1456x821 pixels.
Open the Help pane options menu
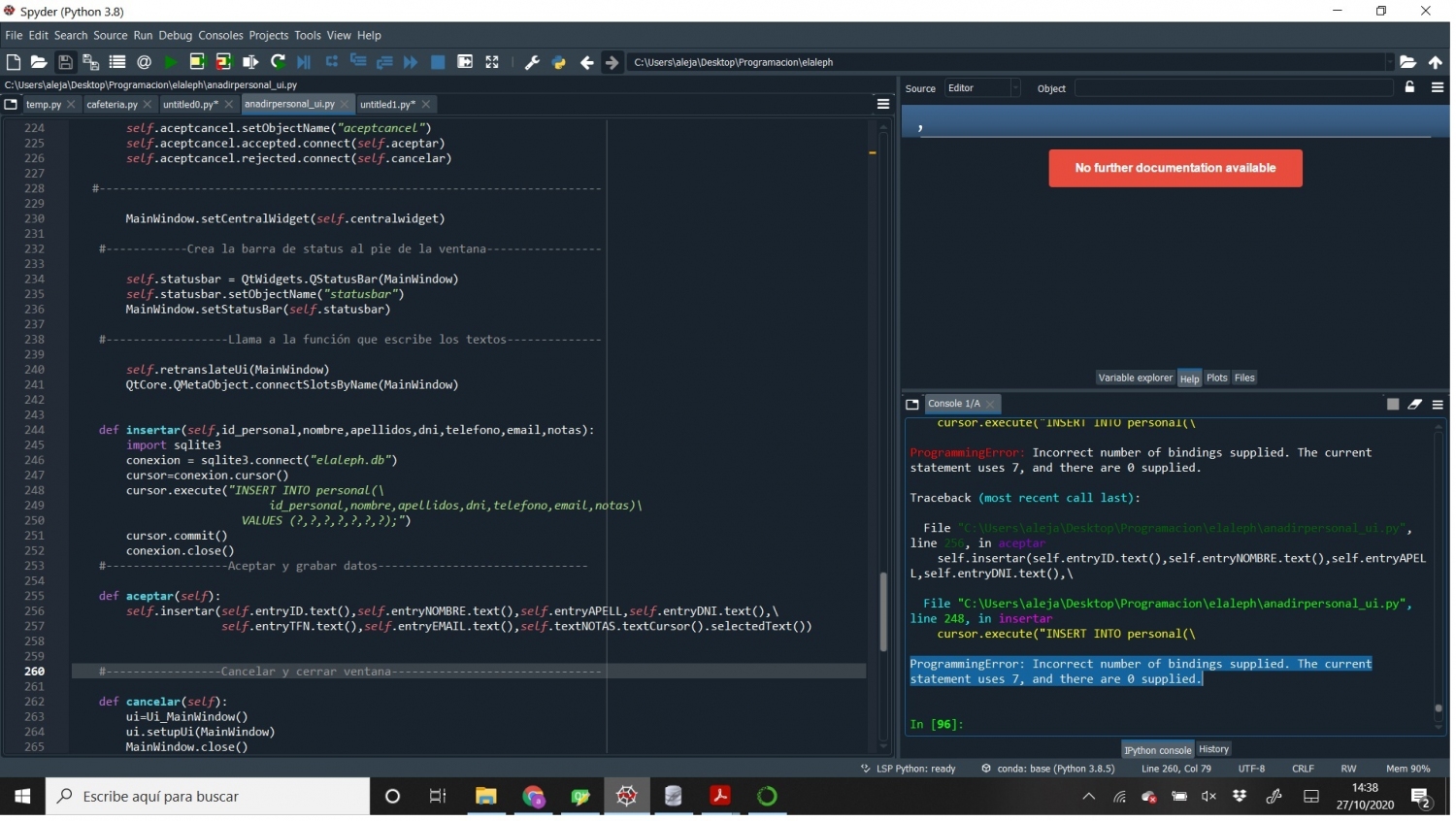click(1438, 87)
